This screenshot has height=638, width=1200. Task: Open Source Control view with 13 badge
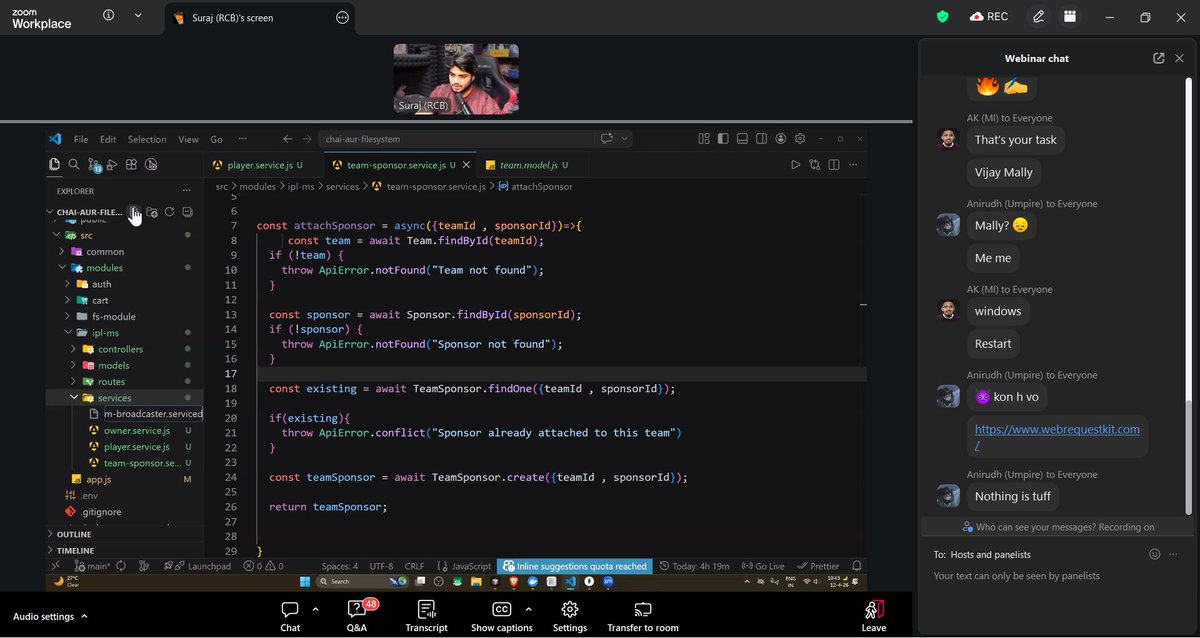point(94,165)
